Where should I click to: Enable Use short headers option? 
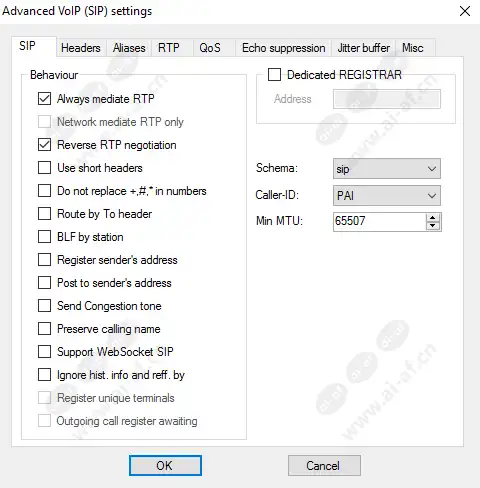44,168
